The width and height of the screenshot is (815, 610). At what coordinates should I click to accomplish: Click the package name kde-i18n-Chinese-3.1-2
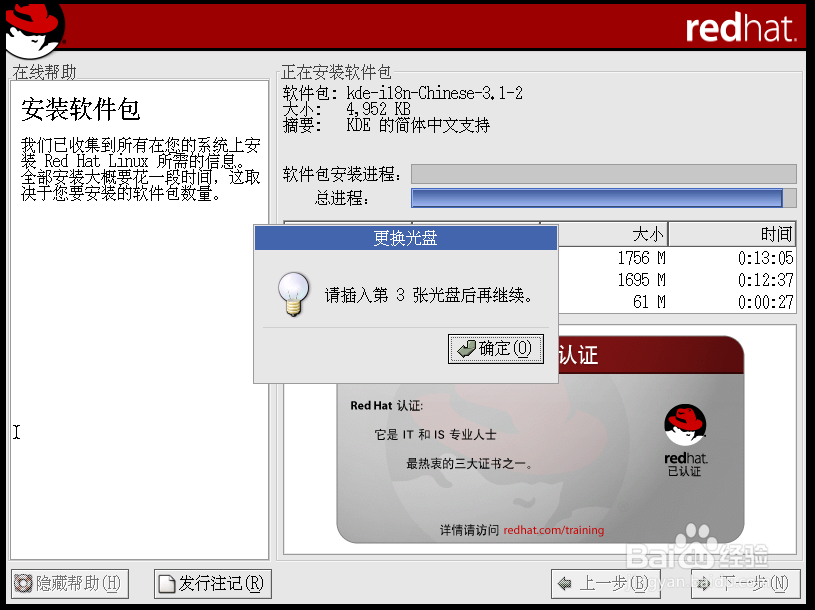[x=435, y=93]
